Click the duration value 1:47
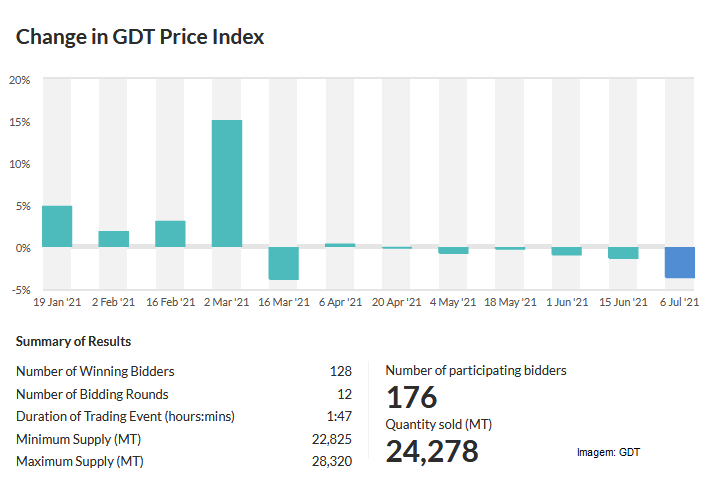 [339, 416]
